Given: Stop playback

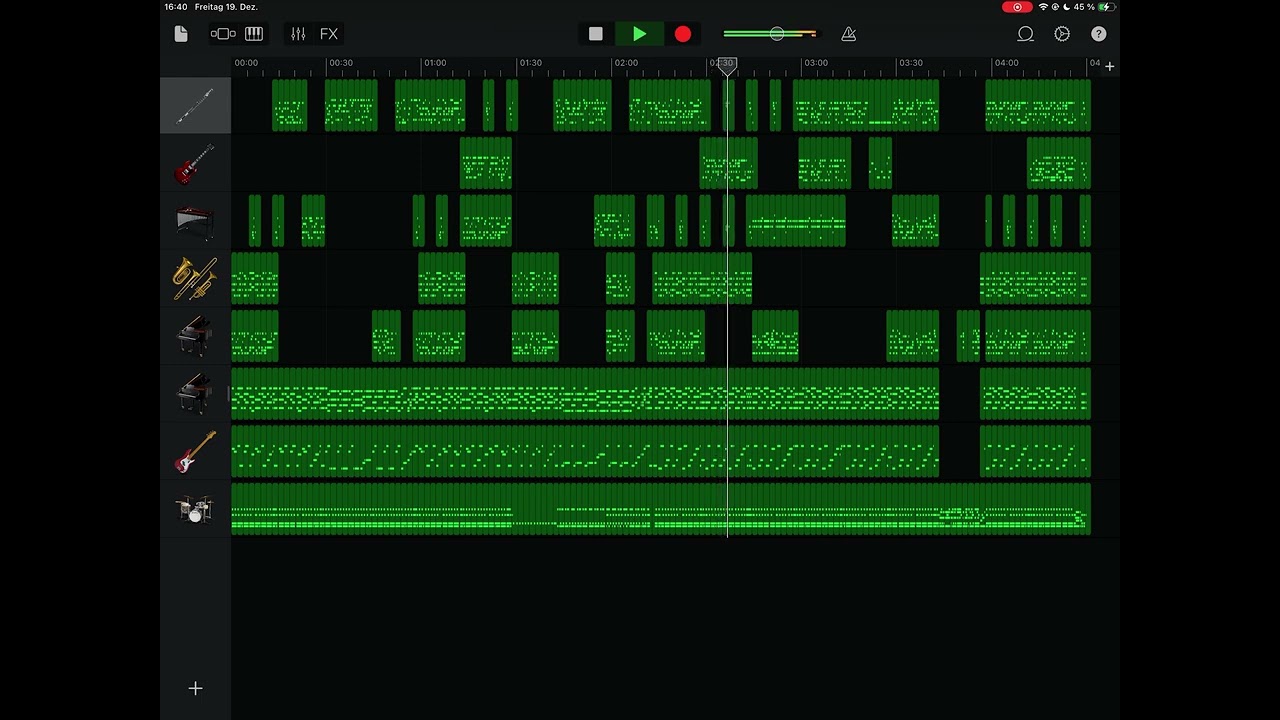Looking at the screenshot, I should (596, 34).
